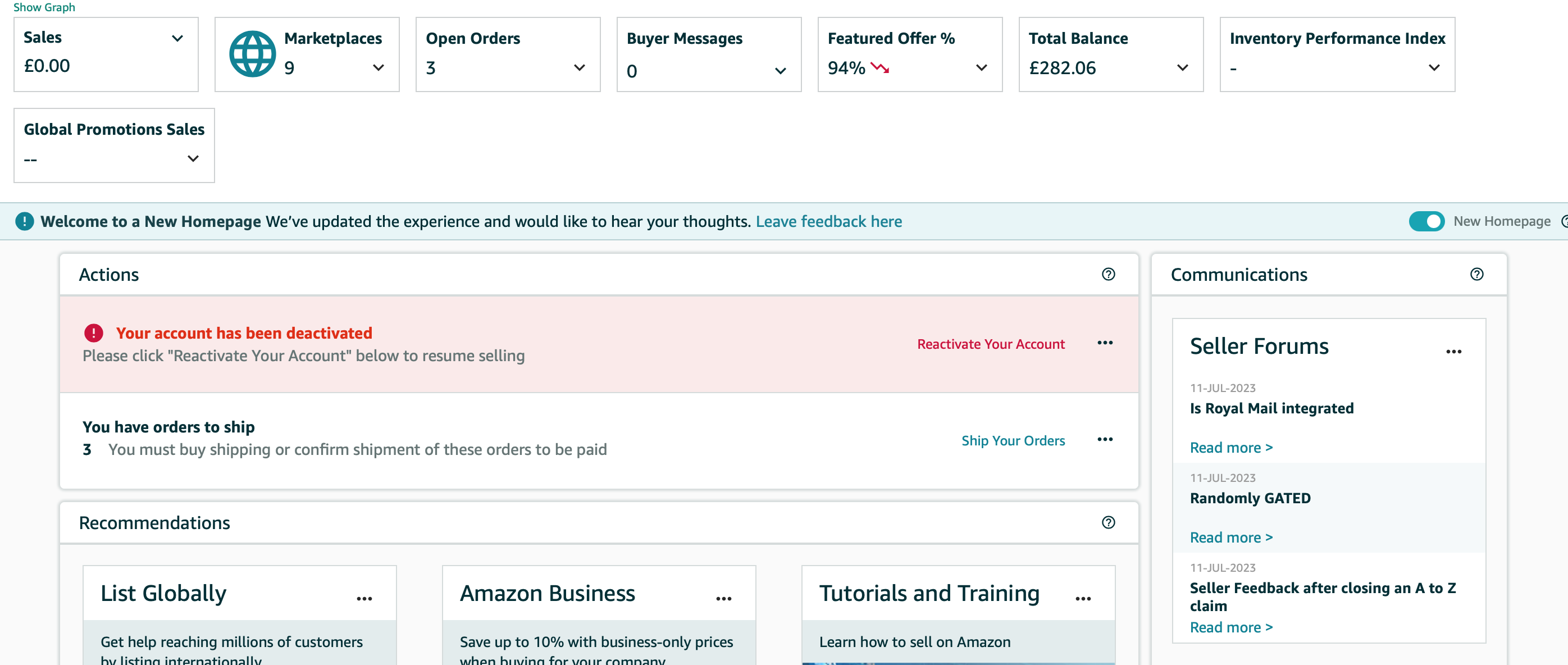This screenshot has height=665, width=1568.
Task: Open the 'Randomly GATED' forum post
Action: 1250,498
